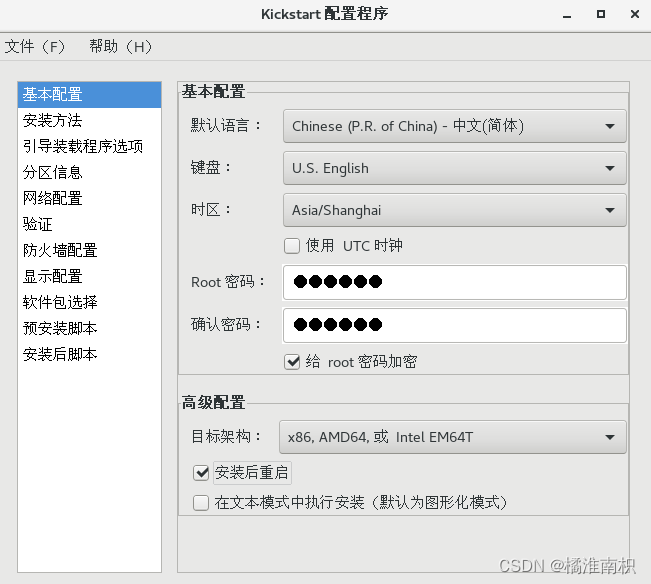Select 基本配置 in the sidebar
The image size is (651, 584).
[x=89, y=95]
